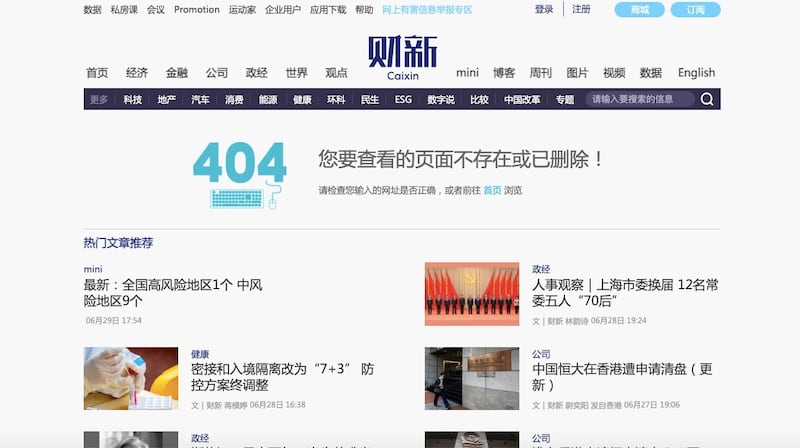Open 中国改革 section in navbar
This screenshot has height=448, width=800.
tap(522, 100)
